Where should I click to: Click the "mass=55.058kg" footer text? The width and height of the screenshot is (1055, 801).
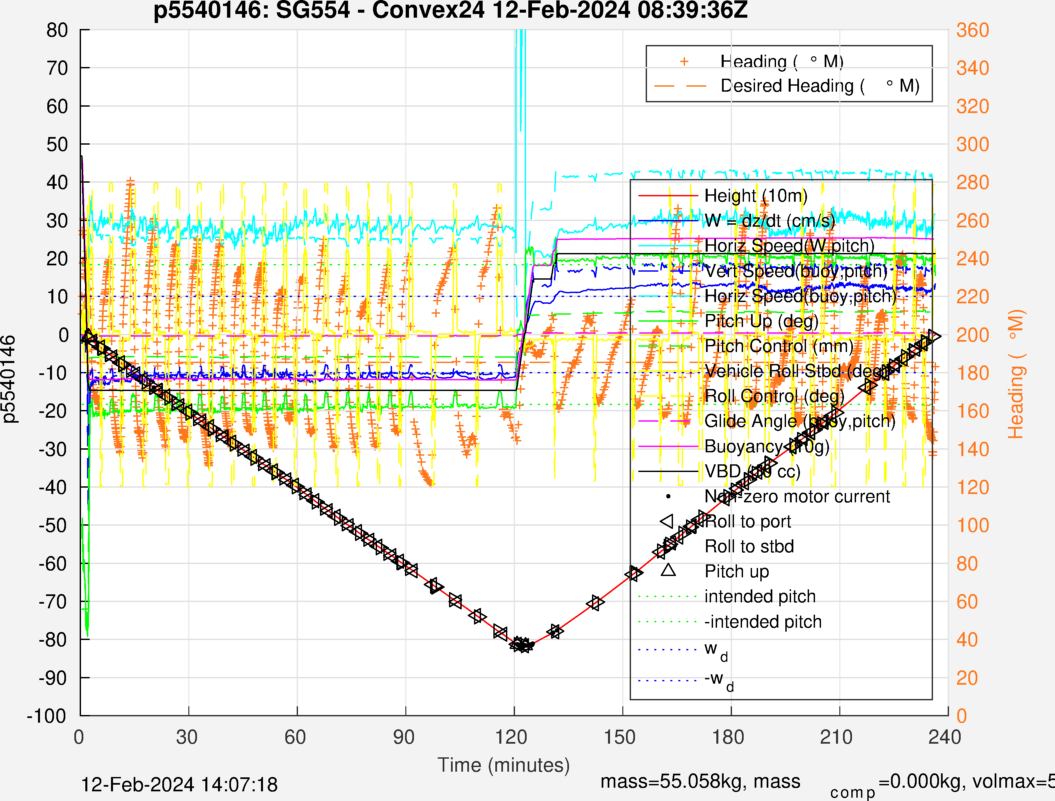673,781
